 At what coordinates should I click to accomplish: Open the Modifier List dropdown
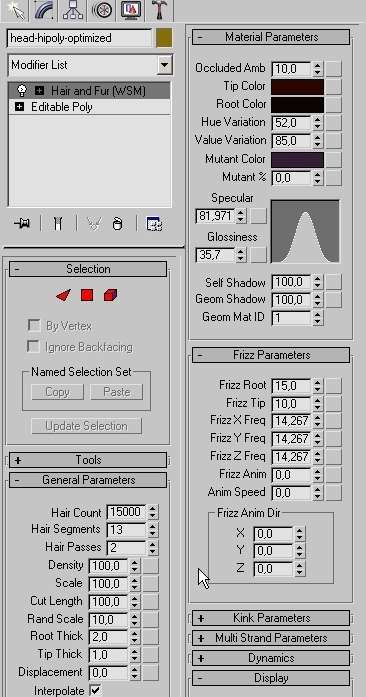coord(165,65)
